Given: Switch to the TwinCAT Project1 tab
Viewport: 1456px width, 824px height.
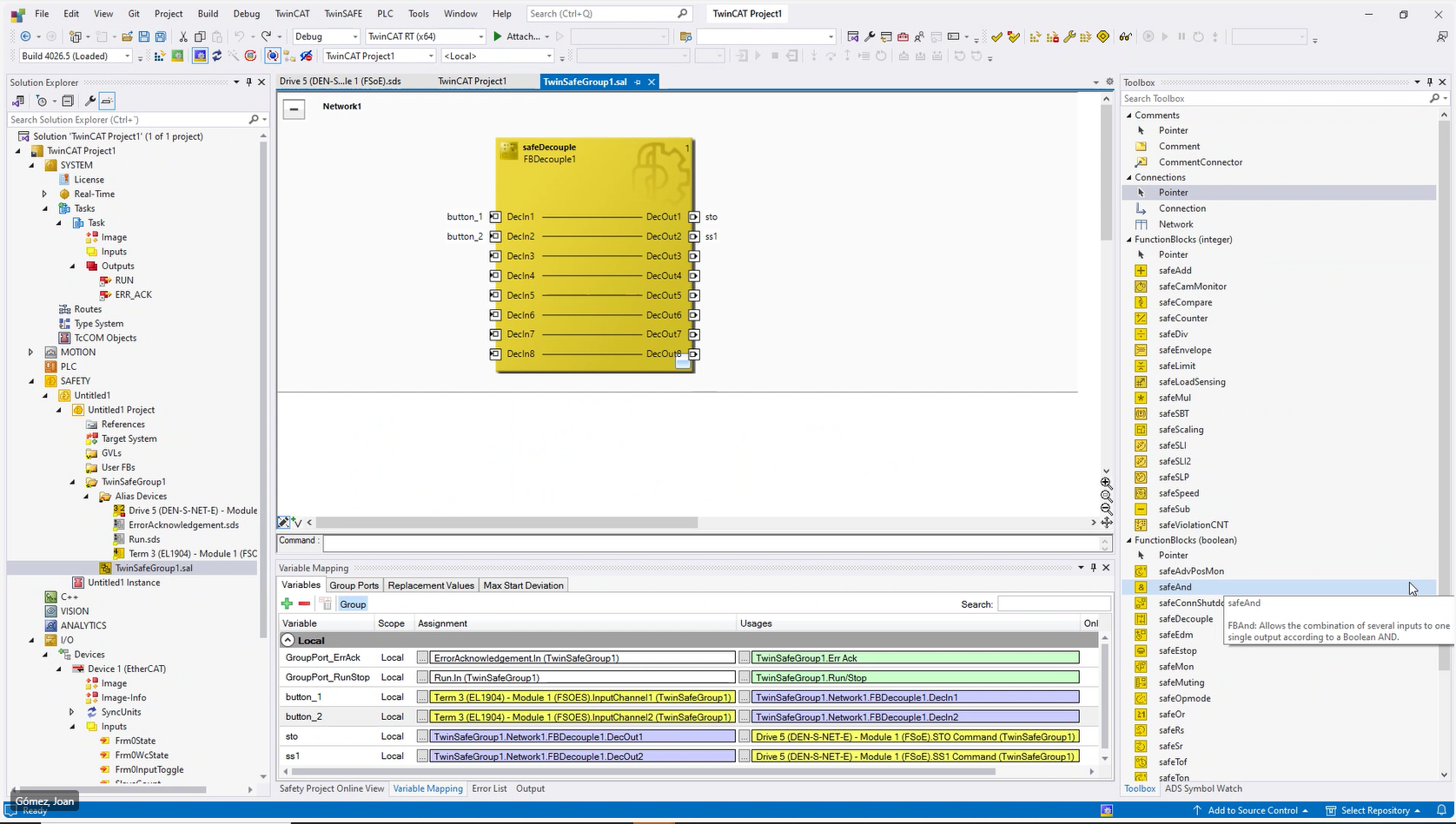Looking at the screenshot, I should pyautogui.click(x=473, y=81).
